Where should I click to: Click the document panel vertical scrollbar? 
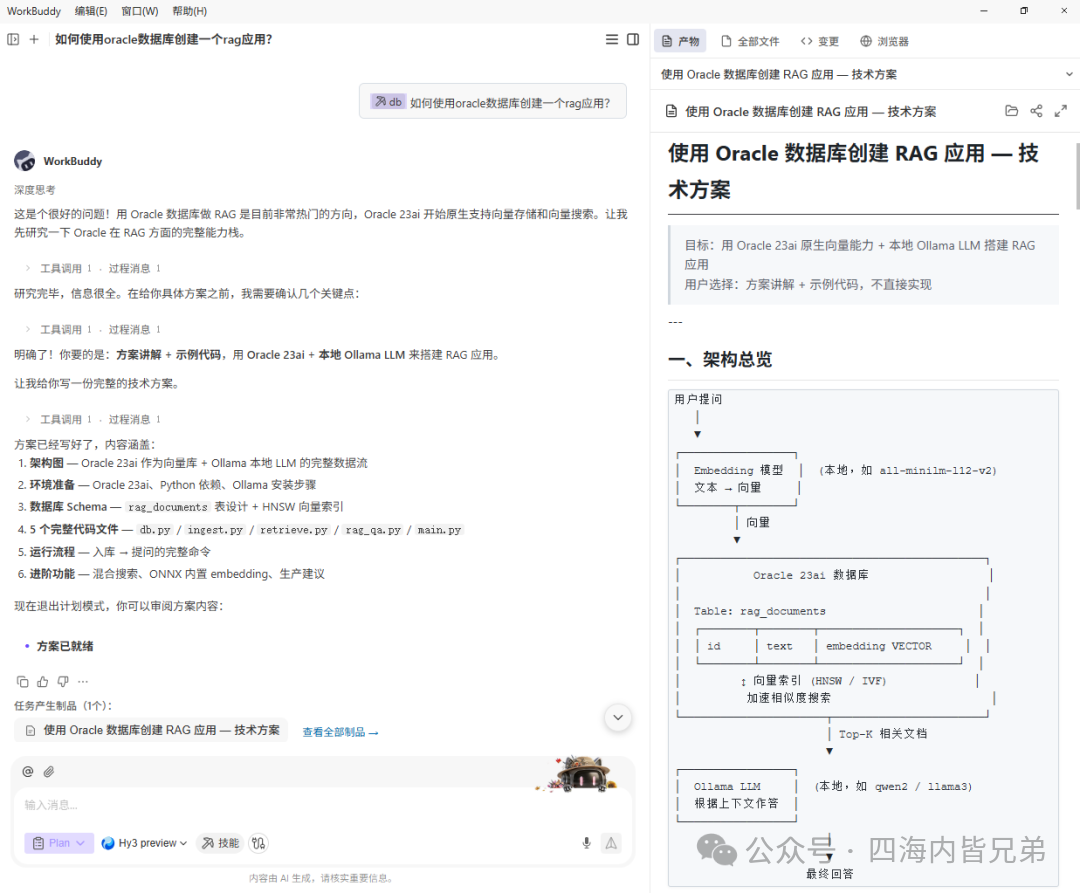1077,176
